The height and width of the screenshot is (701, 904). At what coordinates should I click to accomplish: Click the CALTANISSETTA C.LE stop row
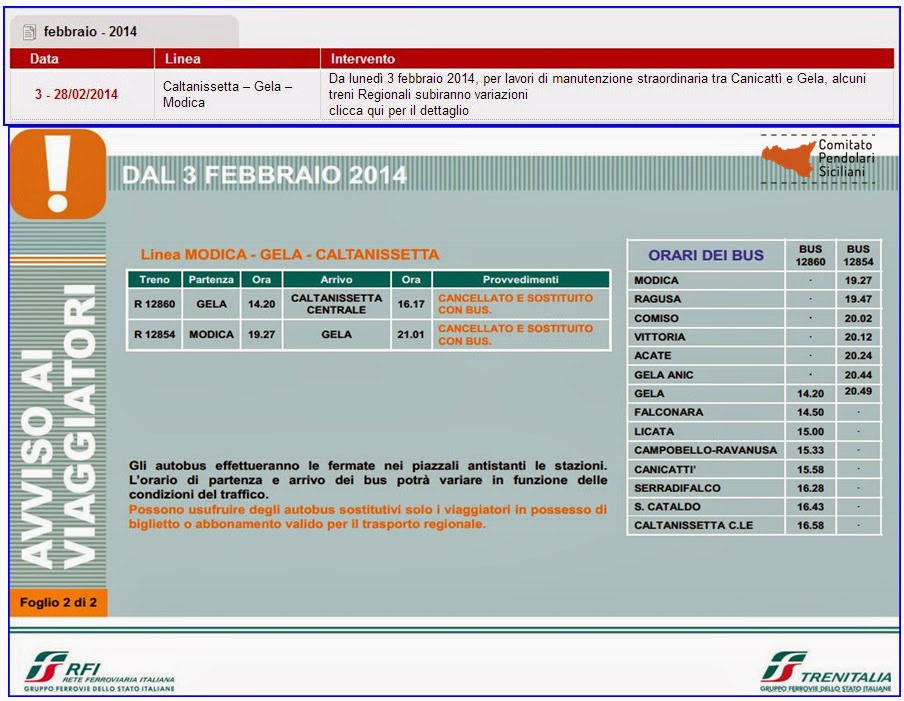[754, 526]
